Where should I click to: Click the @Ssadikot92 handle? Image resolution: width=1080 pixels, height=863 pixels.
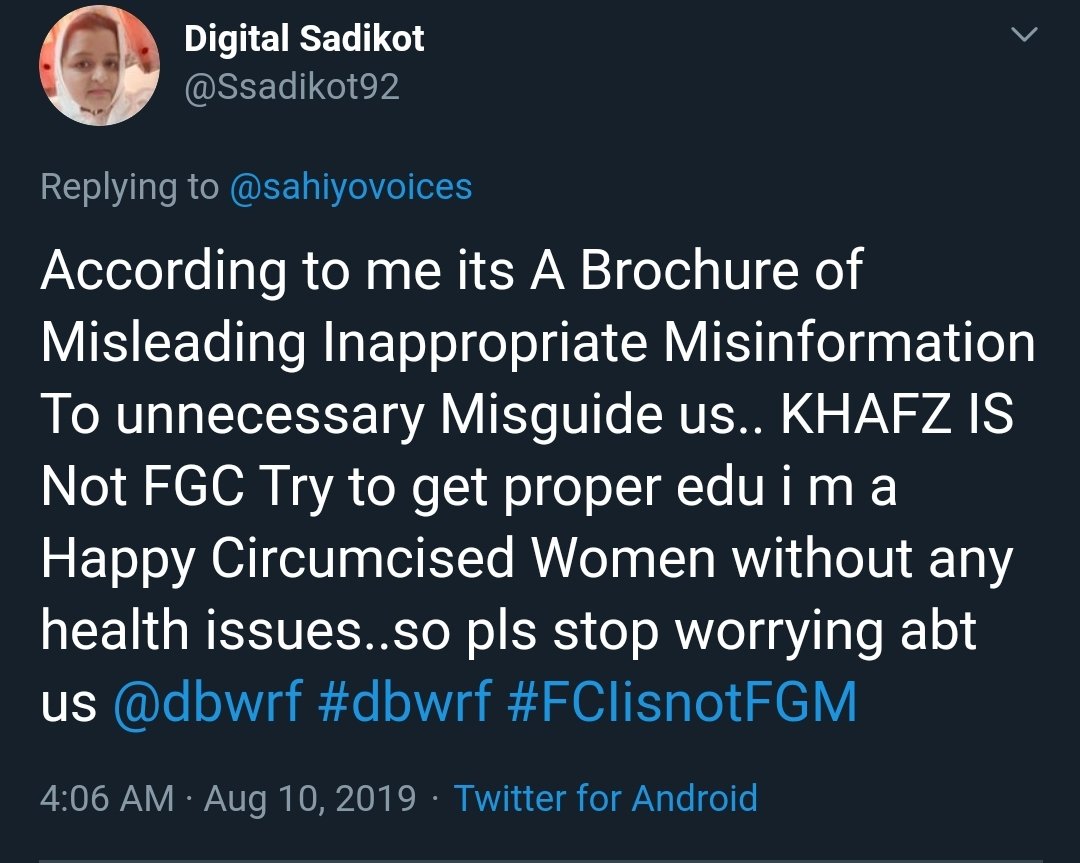tap(292, 87)
